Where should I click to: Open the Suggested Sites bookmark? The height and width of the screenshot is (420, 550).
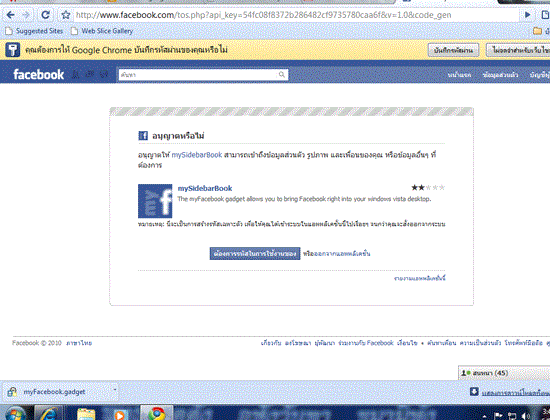[34, 31]
